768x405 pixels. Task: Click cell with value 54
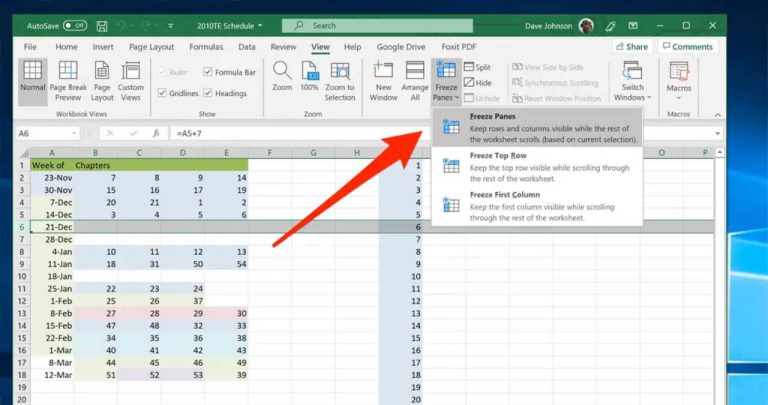click(x=226, y=264)
